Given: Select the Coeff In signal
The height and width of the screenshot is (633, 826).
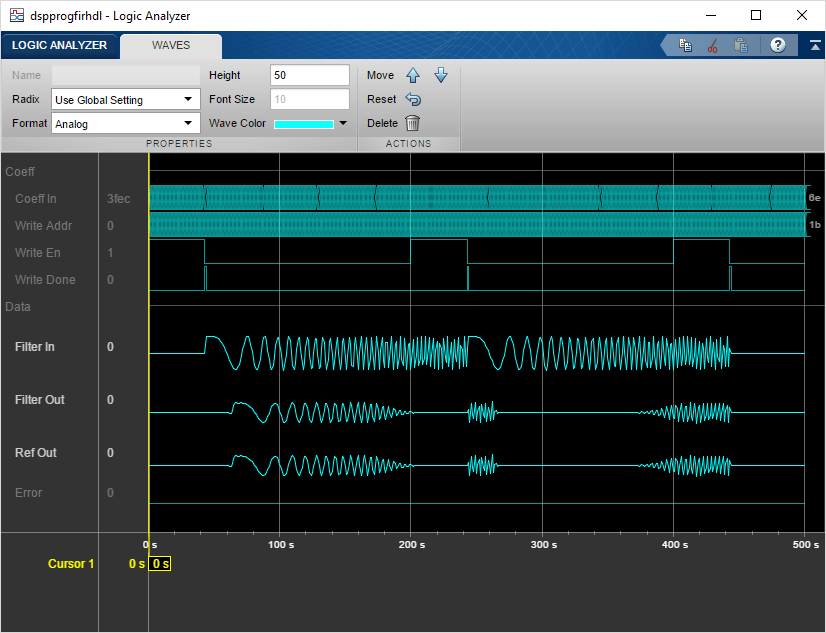Looking at the screenshot, I should pyautogui.click(x=36, y=199).
